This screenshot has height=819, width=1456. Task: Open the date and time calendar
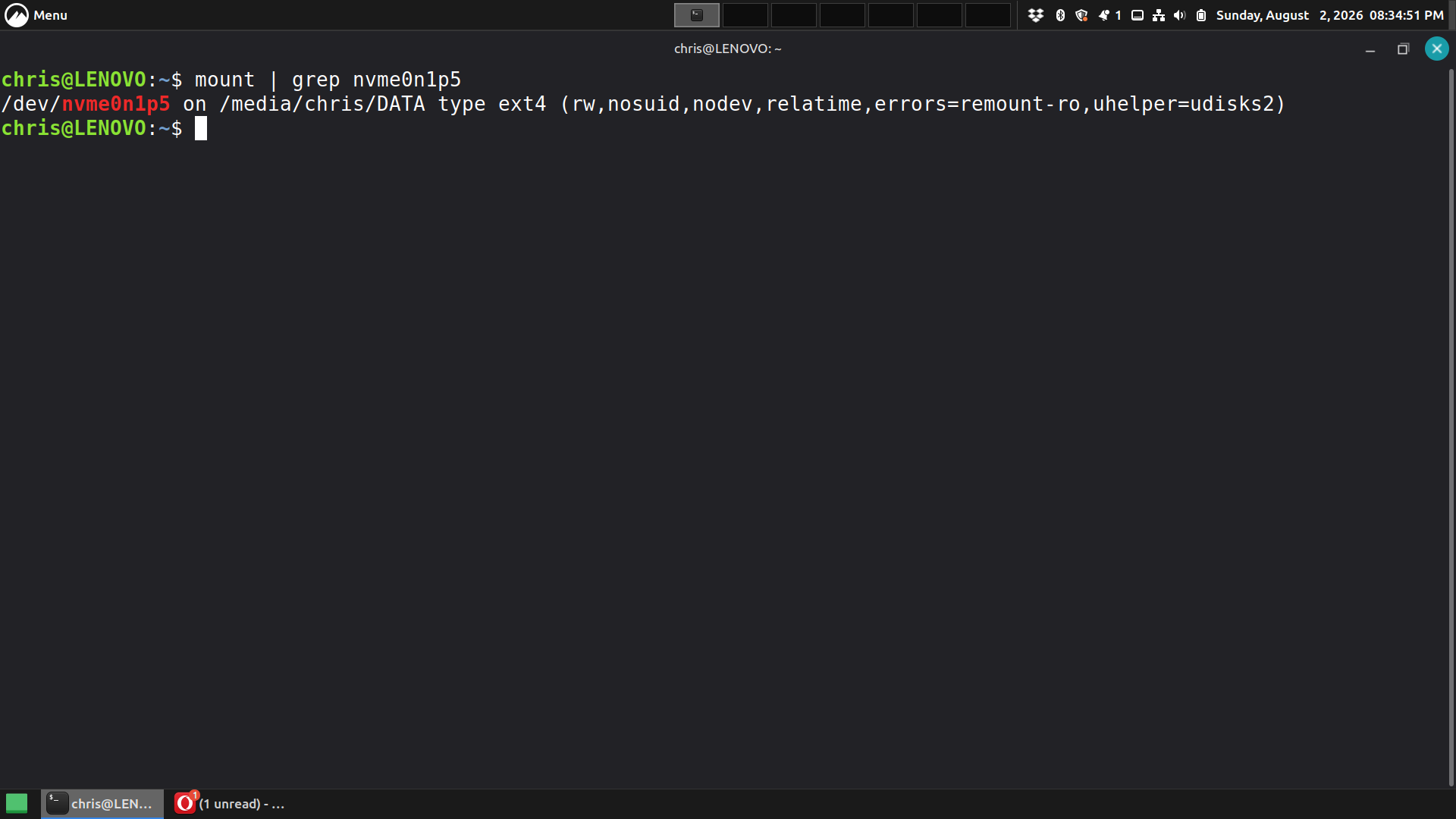(x=1330, y=15)
